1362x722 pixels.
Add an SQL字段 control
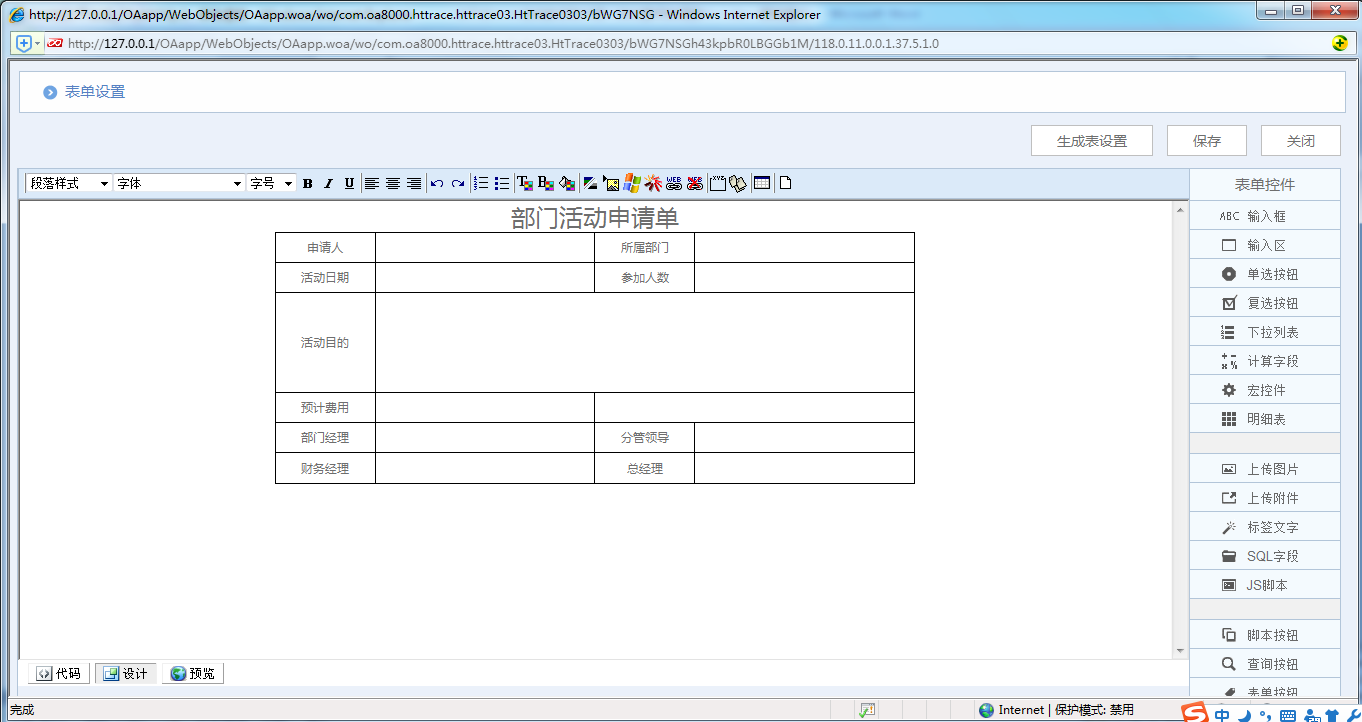tap(1264, 556)
